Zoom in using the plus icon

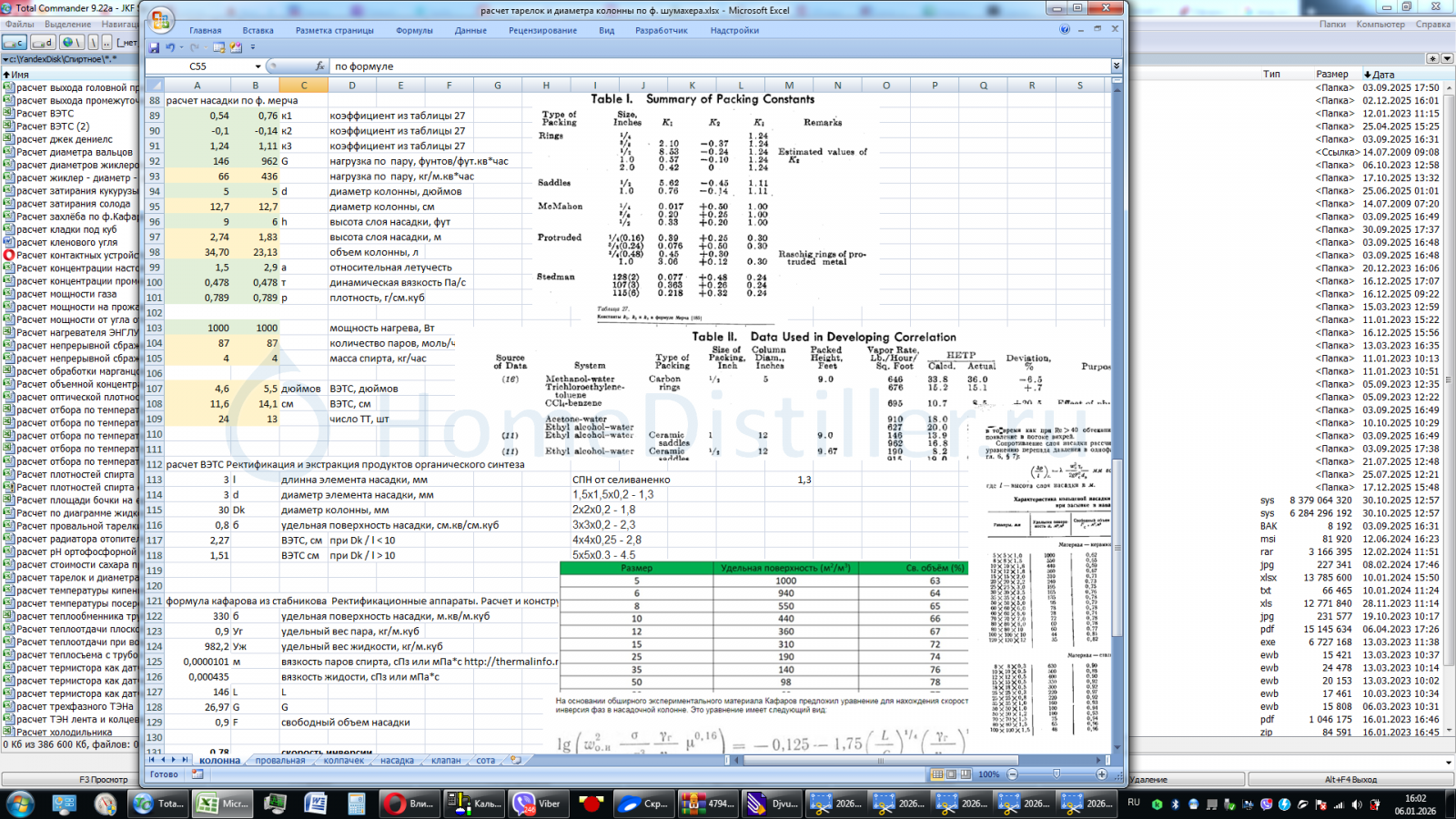[1102, 774]
